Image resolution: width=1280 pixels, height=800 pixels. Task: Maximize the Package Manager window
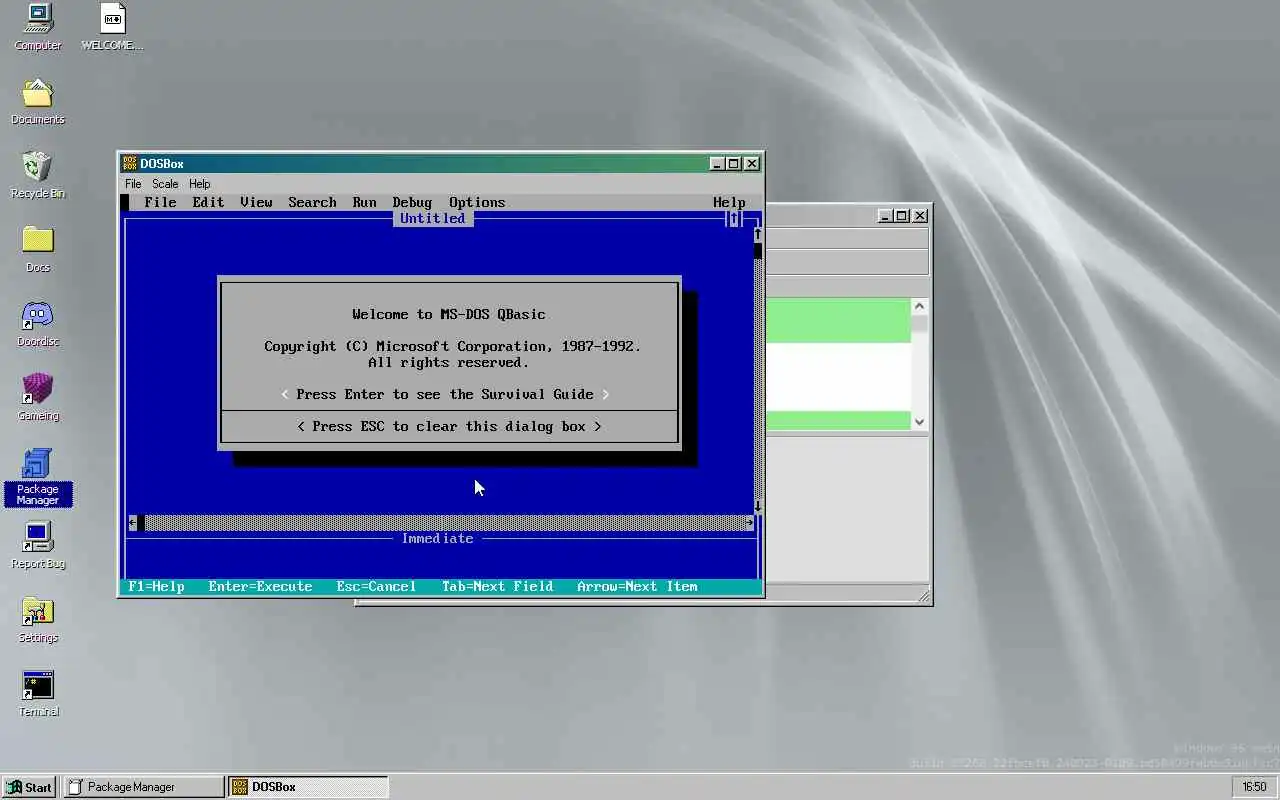click(x=902, y=215)
